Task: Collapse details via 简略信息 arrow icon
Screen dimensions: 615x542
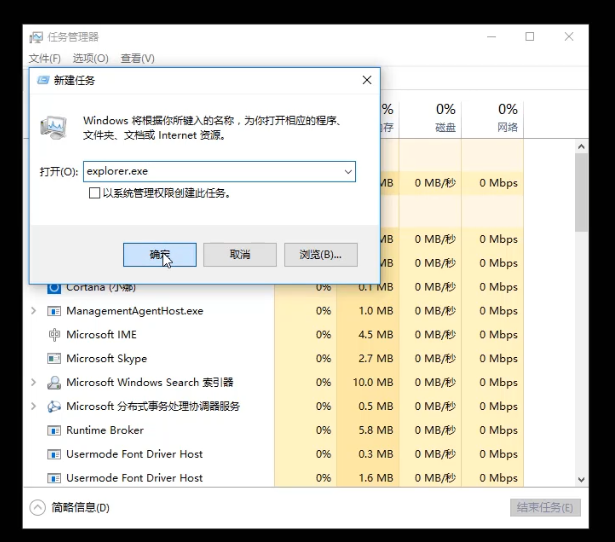Action: click(38, 507)
